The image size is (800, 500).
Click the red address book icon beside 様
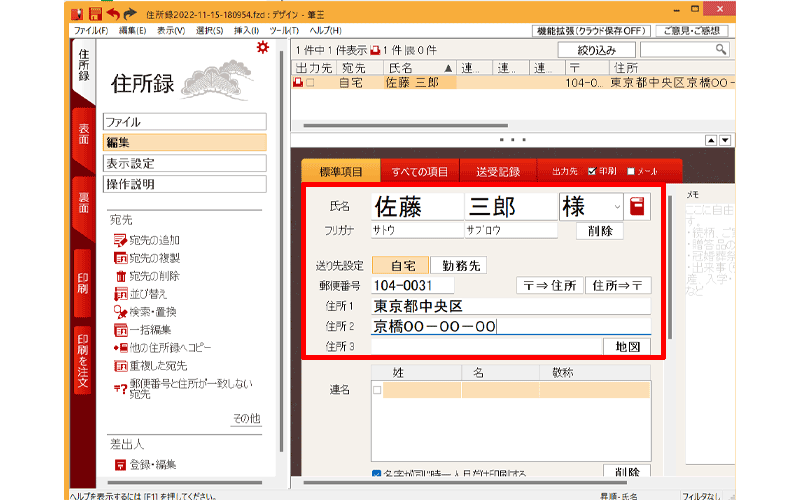[x=637, y=207]
